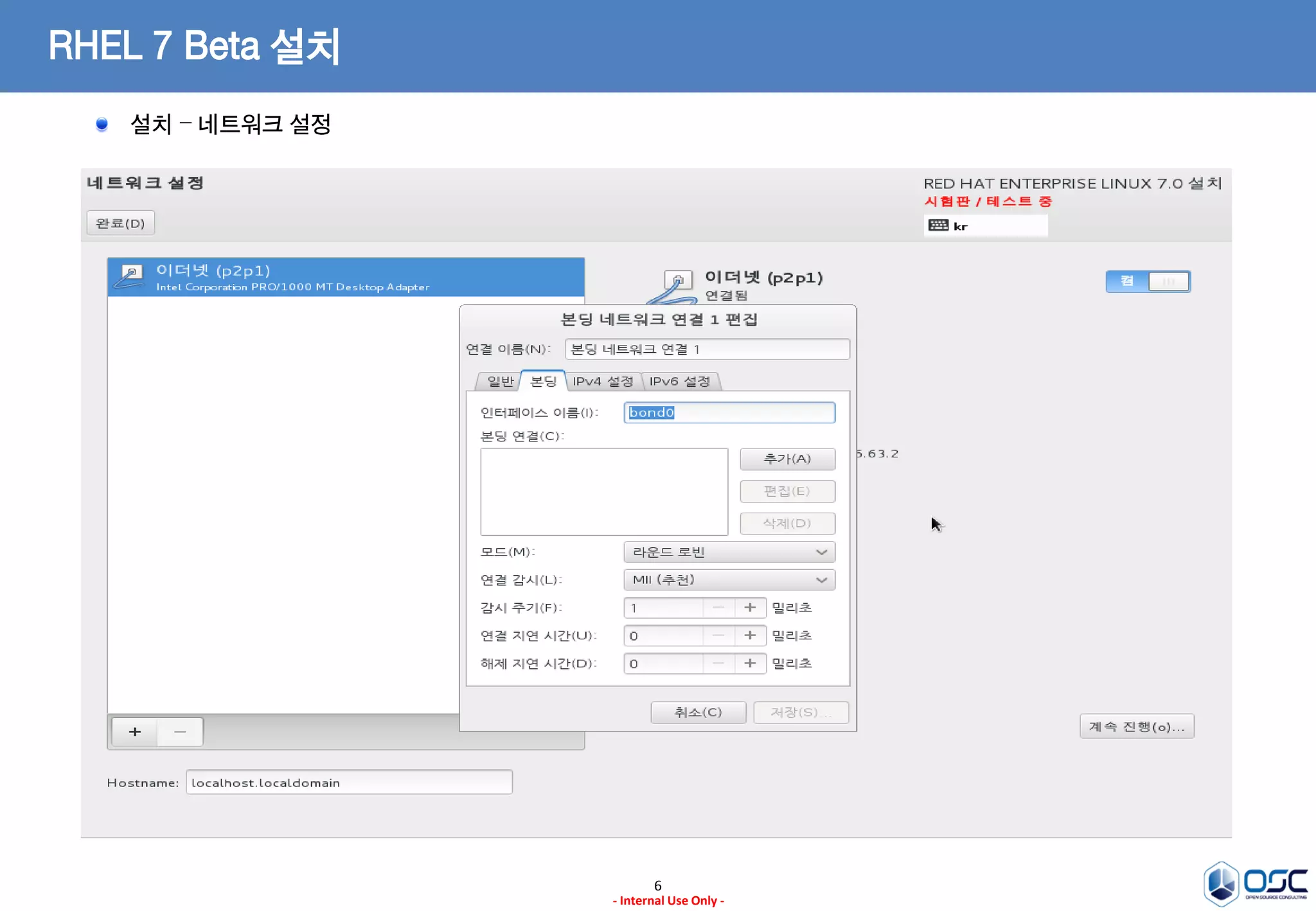Decrease 해제 지연 시간 with minus
1316x911 pixels.
coord(718,663)
